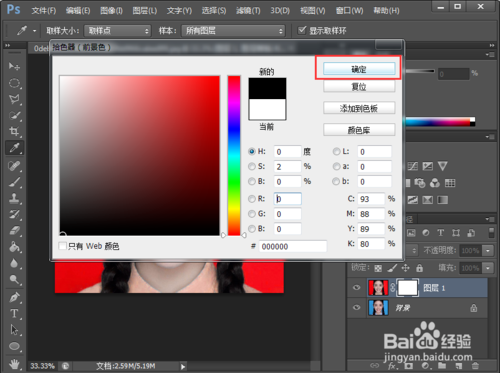This screenshot has width=500, height=373.
Task: Select the Path Selection tool
Action: click(x=14, y=330)
